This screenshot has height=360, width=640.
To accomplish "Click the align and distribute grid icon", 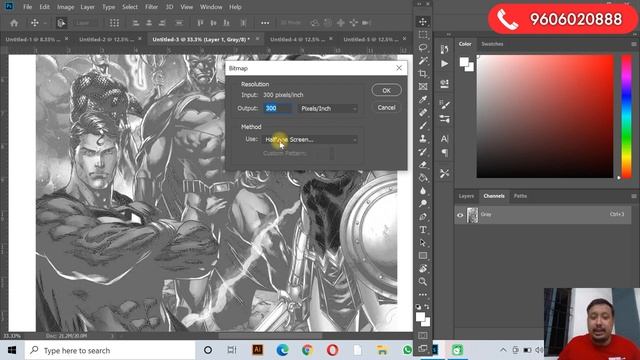I will tap(114, 23).
